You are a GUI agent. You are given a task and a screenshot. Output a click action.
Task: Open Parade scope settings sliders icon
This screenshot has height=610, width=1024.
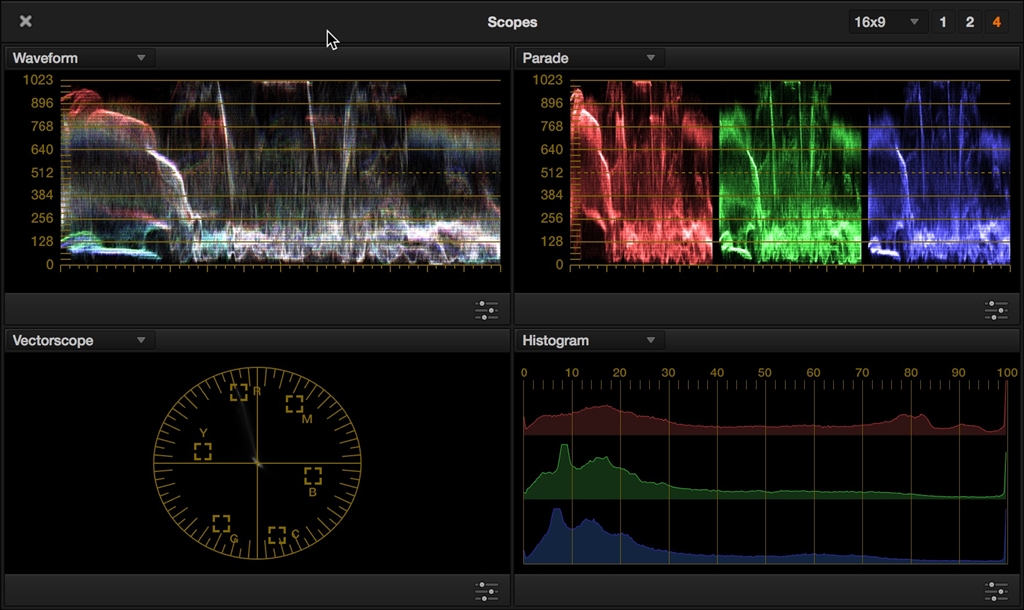click(995, 309)
